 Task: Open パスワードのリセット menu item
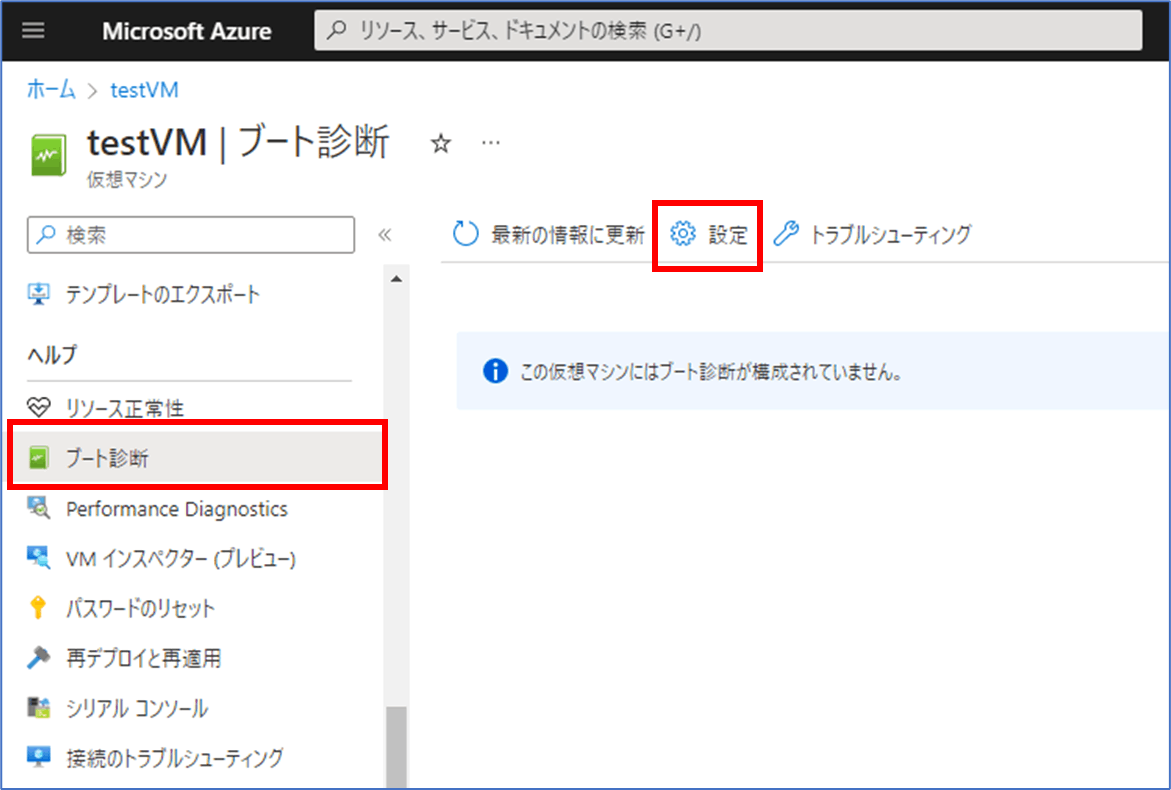[x=140, y=609]
